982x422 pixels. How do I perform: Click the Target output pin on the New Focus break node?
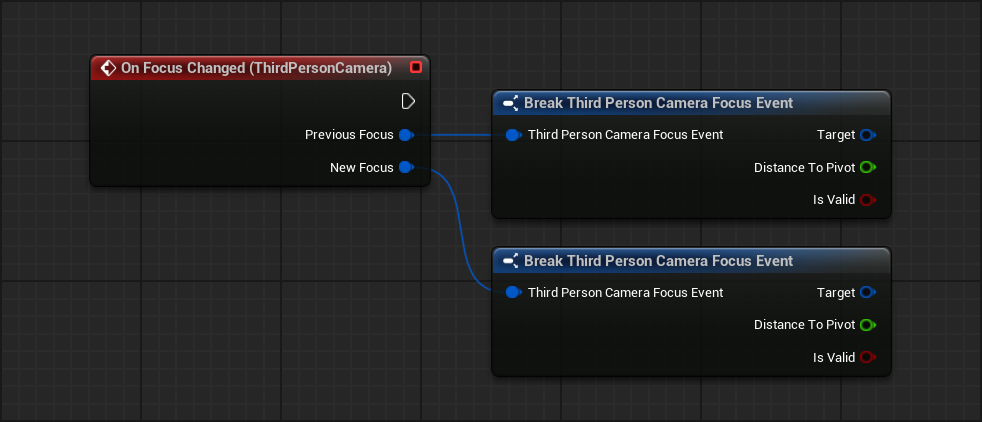867,293
